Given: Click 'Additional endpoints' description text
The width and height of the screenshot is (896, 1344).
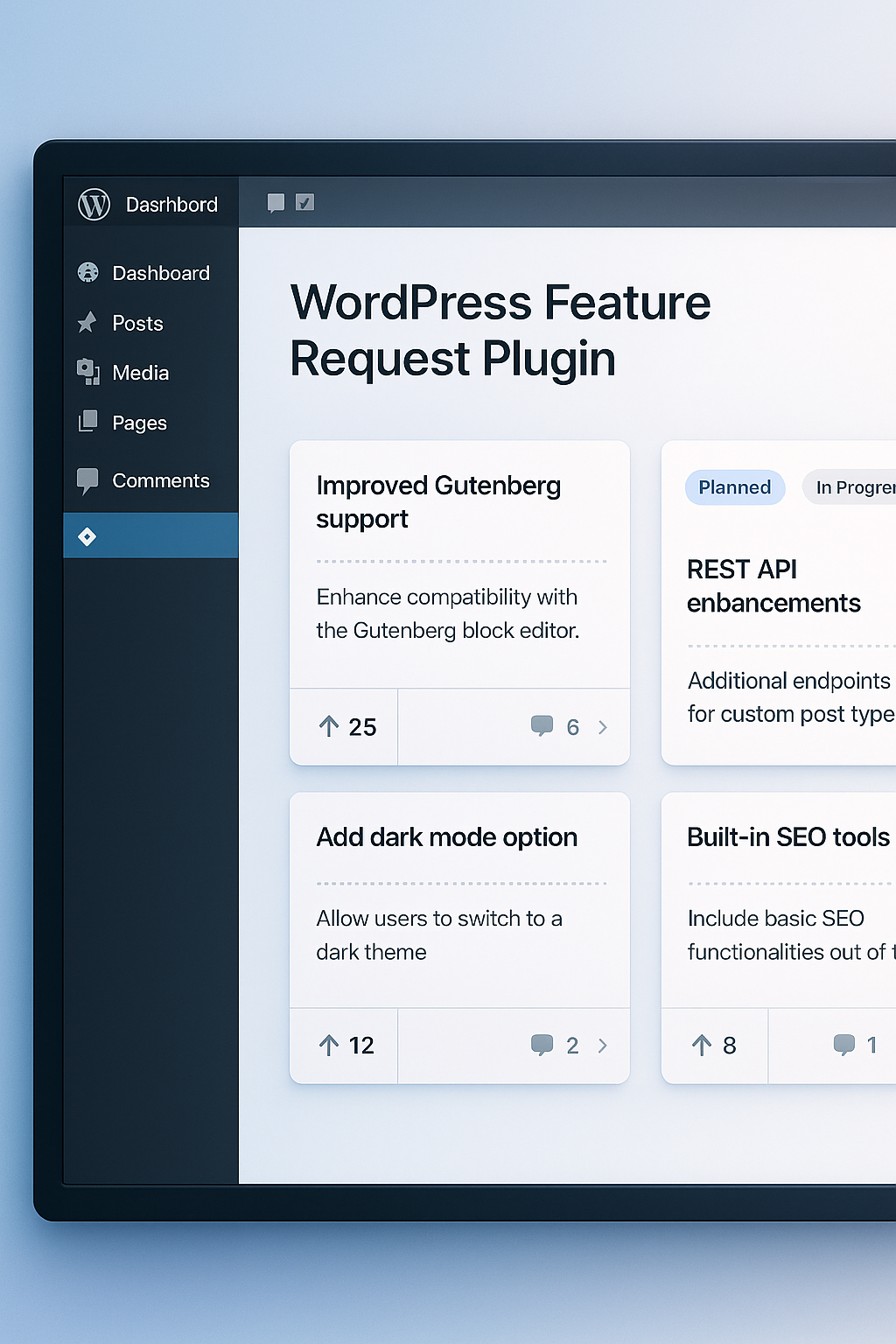Looking at the screenshot, I should click(x=789, y=681).
